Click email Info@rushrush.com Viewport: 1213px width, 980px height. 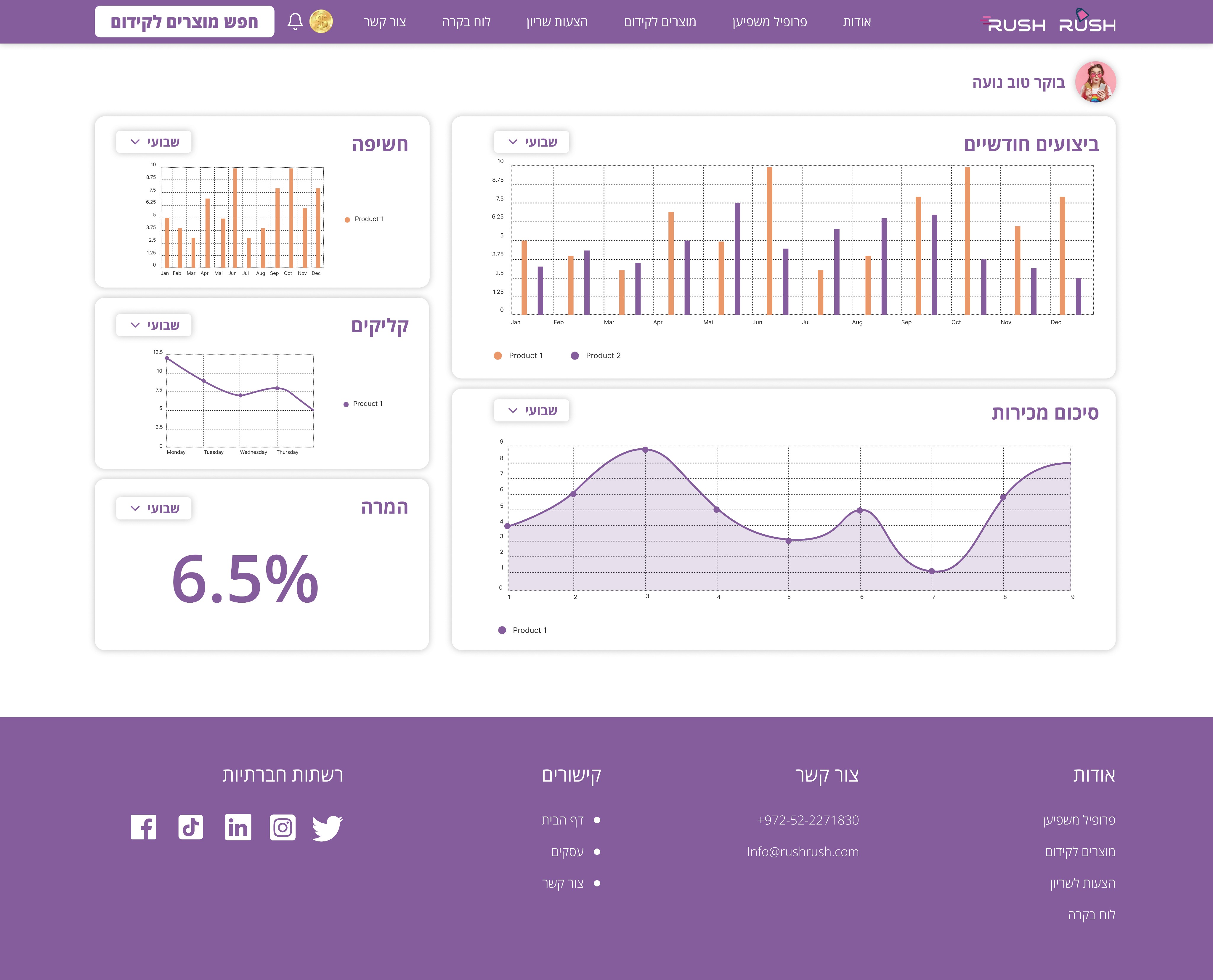(x=803, y=852)
